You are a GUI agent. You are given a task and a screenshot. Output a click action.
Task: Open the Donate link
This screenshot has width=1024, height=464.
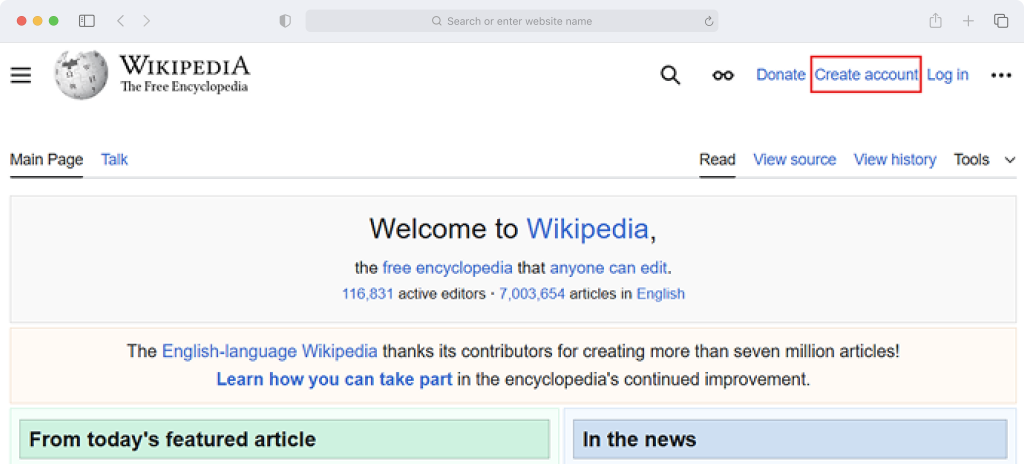coord(780,75)
